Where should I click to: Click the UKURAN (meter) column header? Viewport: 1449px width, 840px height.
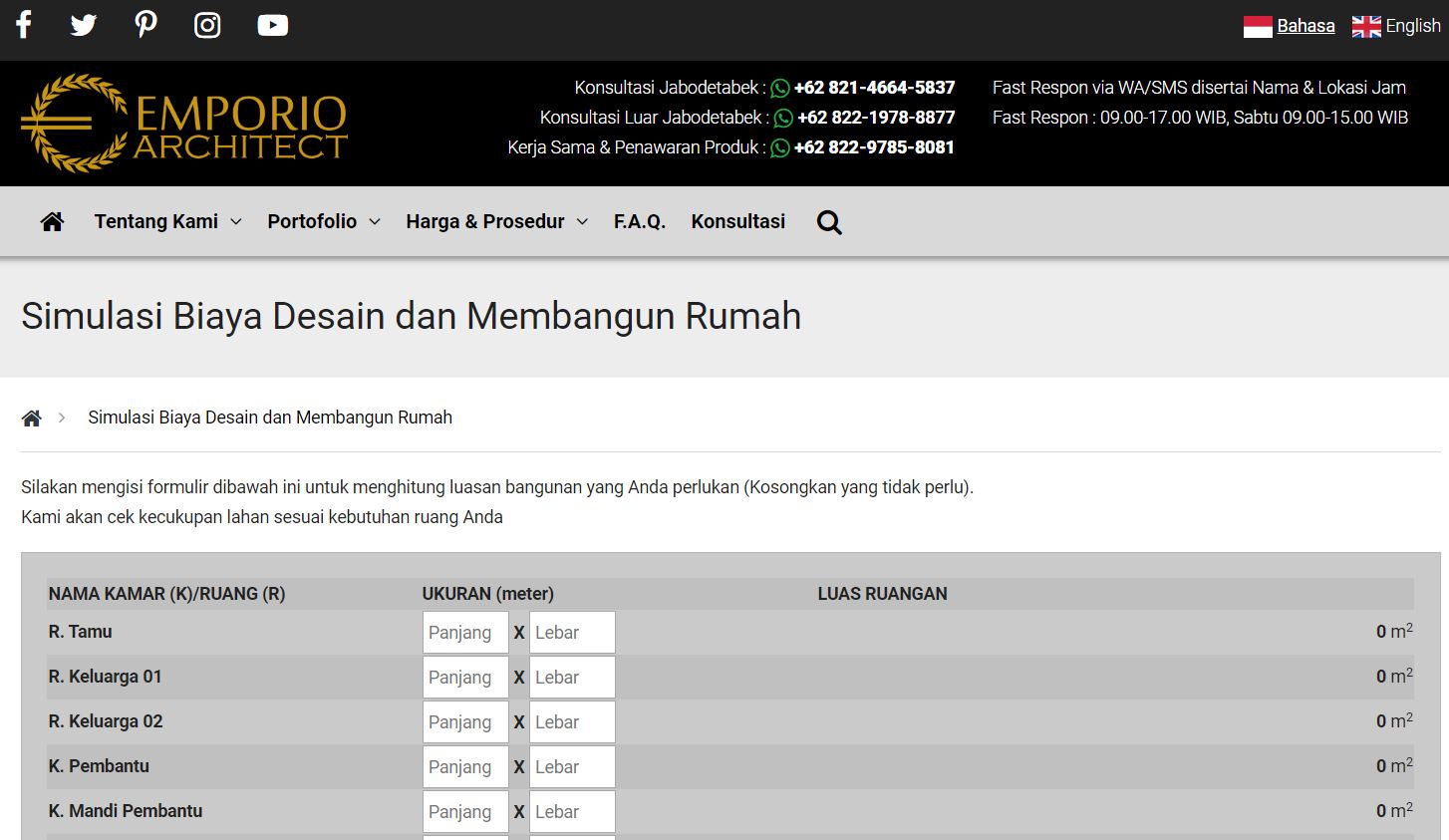tap(488, 594)
